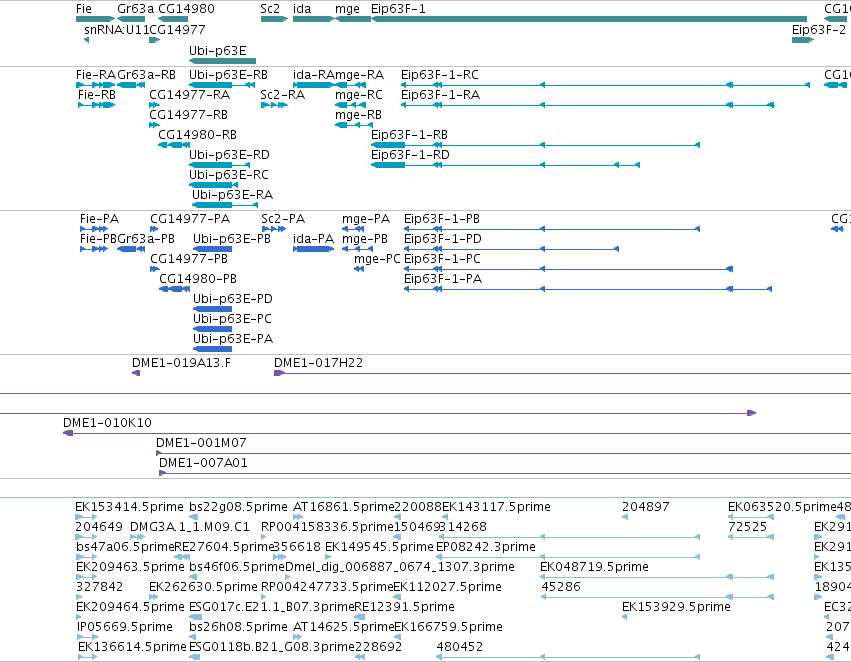
Task: Click the IP05669.5prime EST
Action: [x=87, y=637]
